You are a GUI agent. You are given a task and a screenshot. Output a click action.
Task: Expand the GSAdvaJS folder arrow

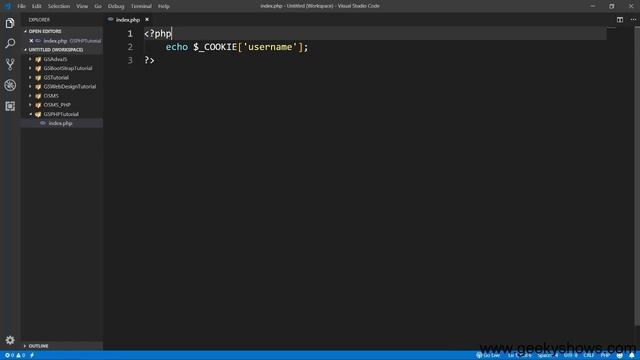point(30,59)
